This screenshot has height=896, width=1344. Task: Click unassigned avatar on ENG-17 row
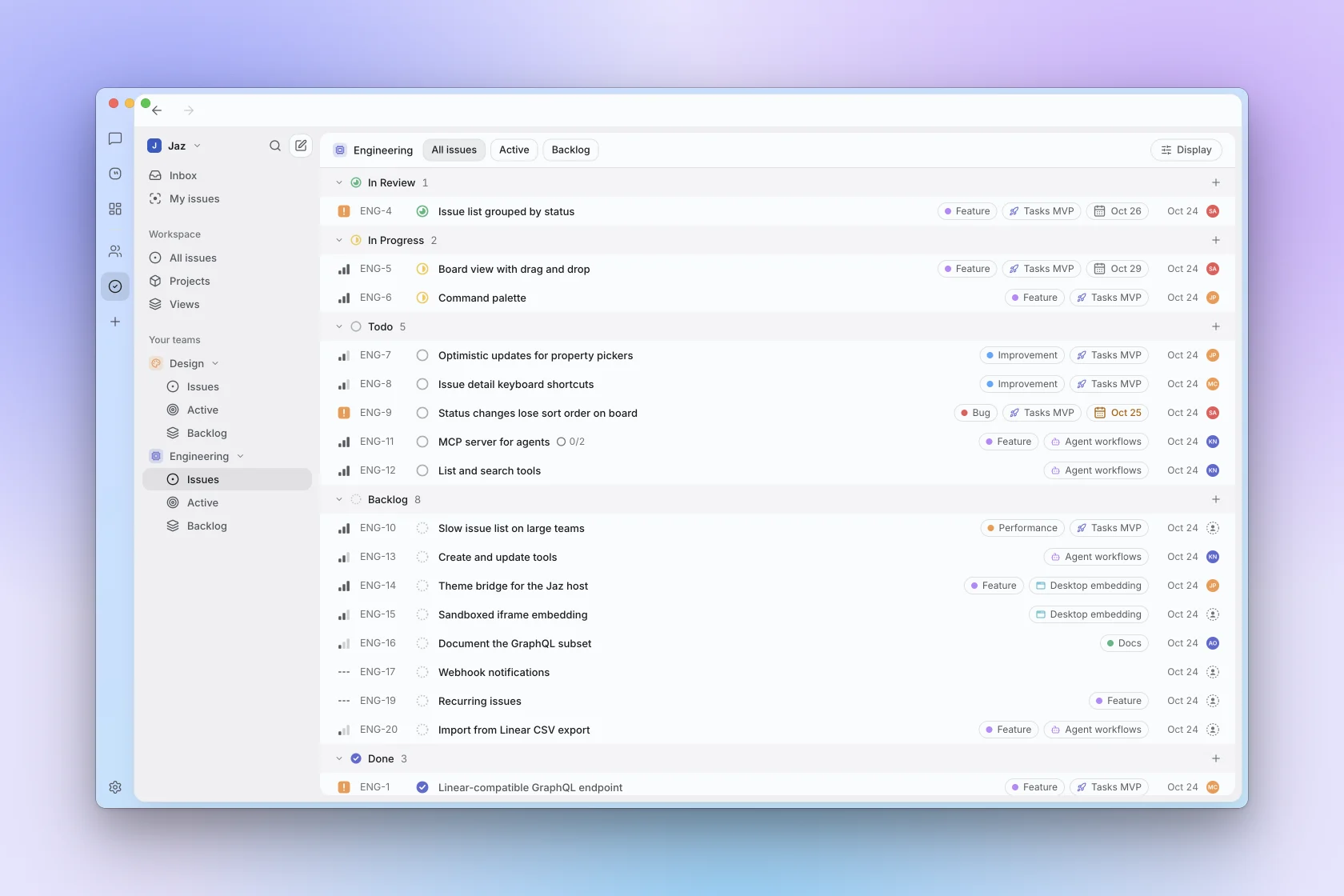(1213, 672)
